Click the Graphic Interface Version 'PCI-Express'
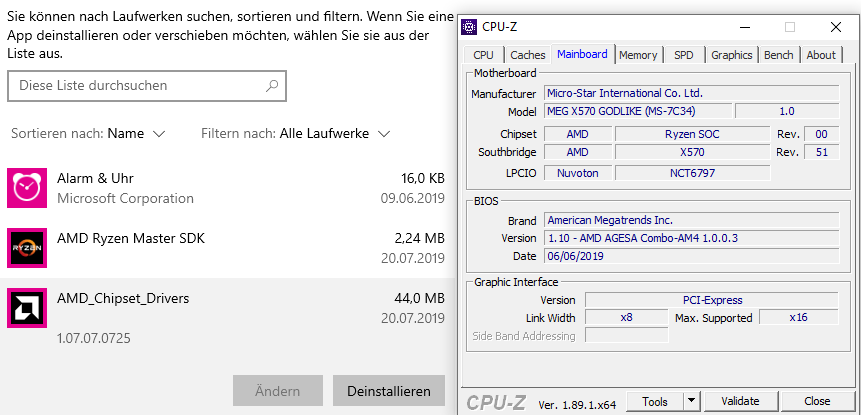The height and width of the screenshot is (415, 861). [x=712, y=300]
